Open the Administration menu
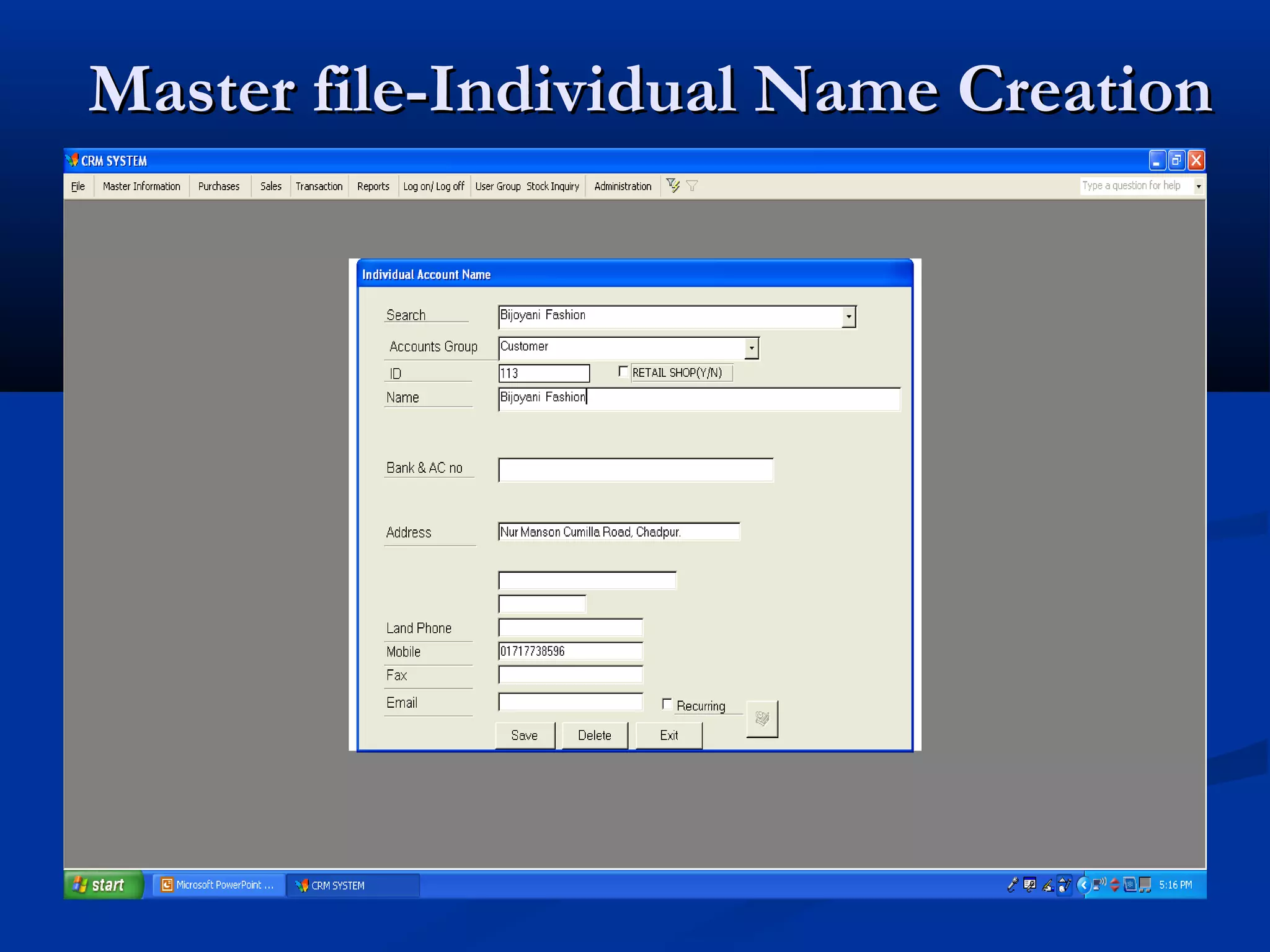Screen dimensions: 1270x952 (x=623, y=186)
